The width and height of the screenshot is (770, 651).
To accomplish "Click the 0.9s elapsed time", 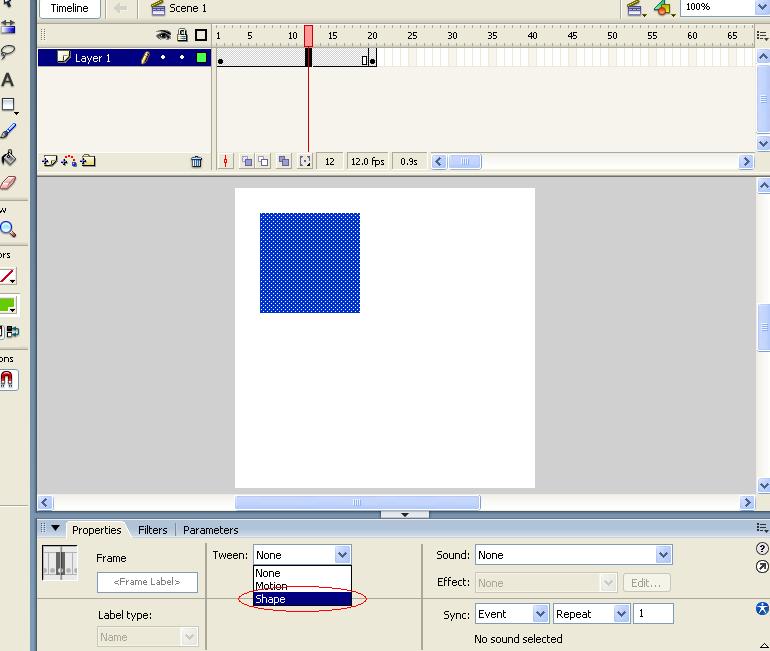I will point(409,162).
